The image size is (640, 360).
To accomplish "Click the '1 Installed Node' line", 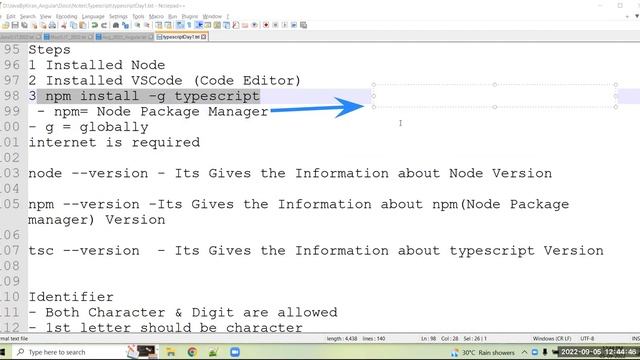I will pos(97,65).
